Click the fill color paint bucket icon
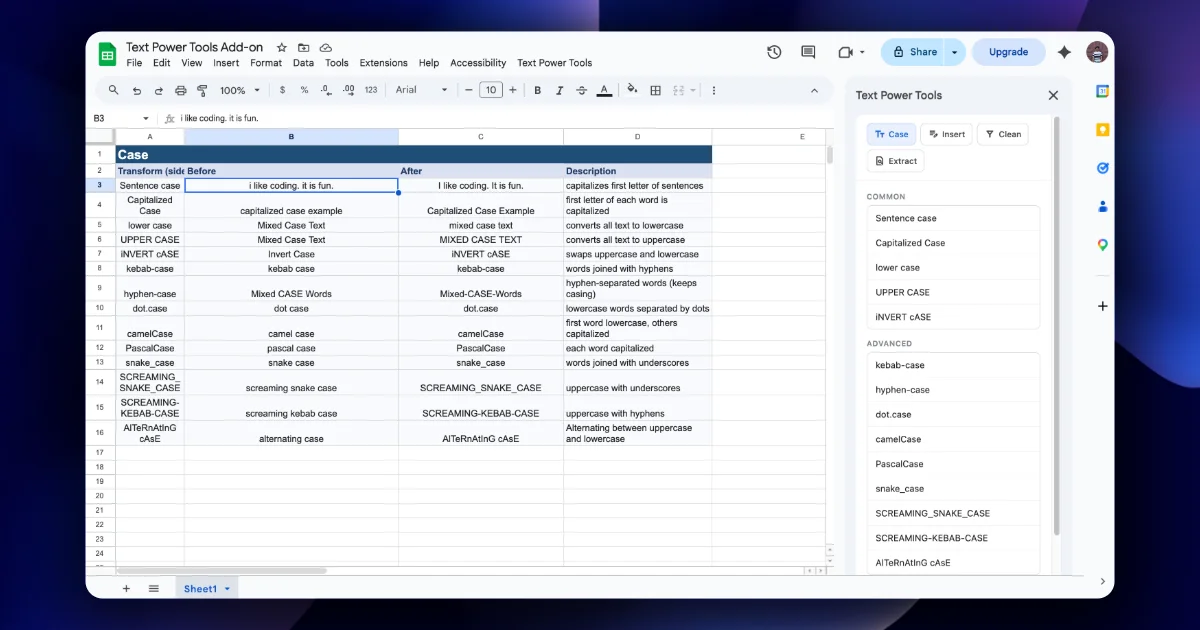 pos(631,90)
